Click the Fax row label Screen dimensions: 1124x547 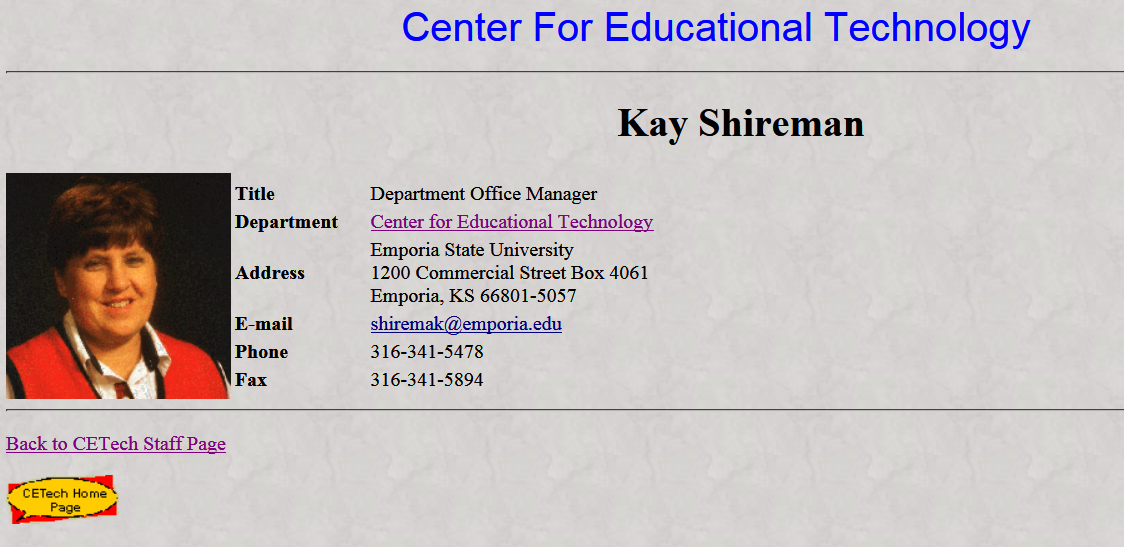(x=251, y=380)
